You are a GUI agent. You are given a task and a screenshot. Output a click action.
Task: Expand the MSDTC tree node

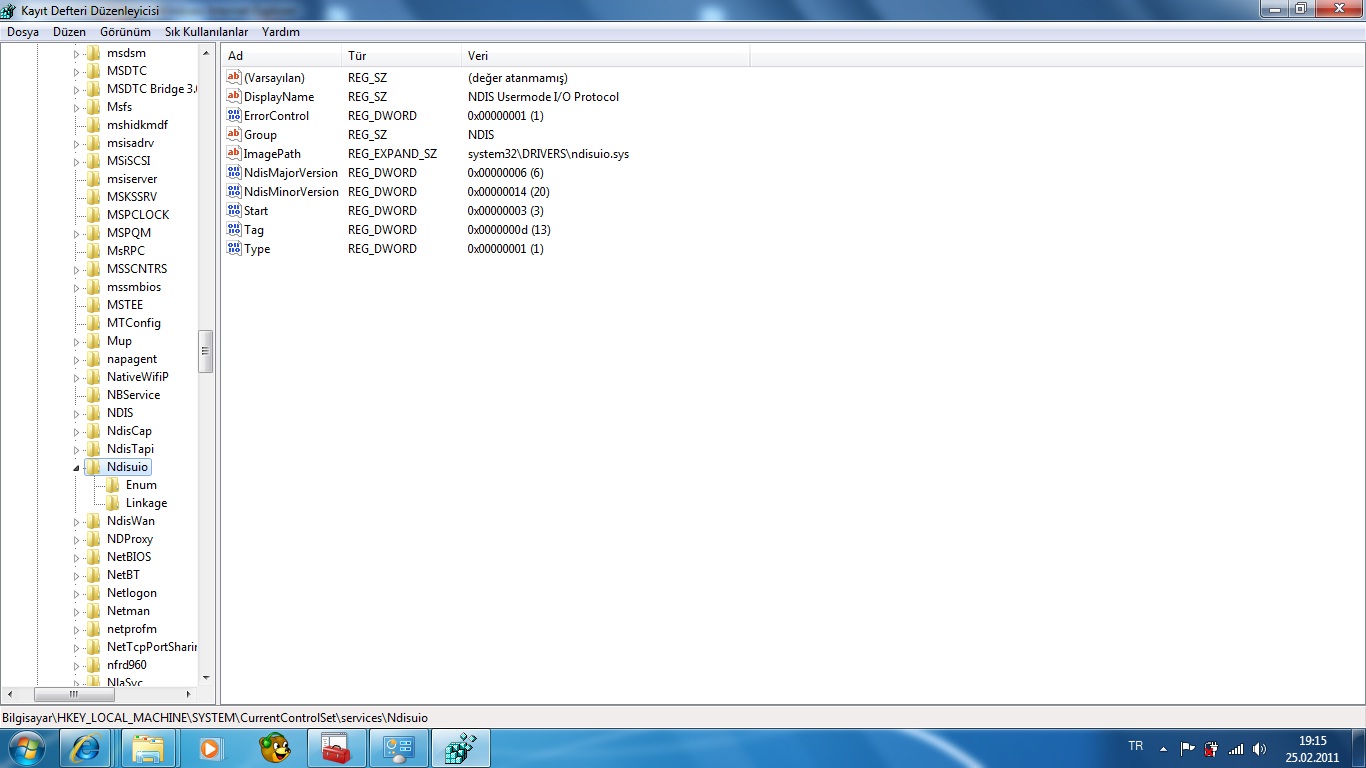tap(76, 71)
